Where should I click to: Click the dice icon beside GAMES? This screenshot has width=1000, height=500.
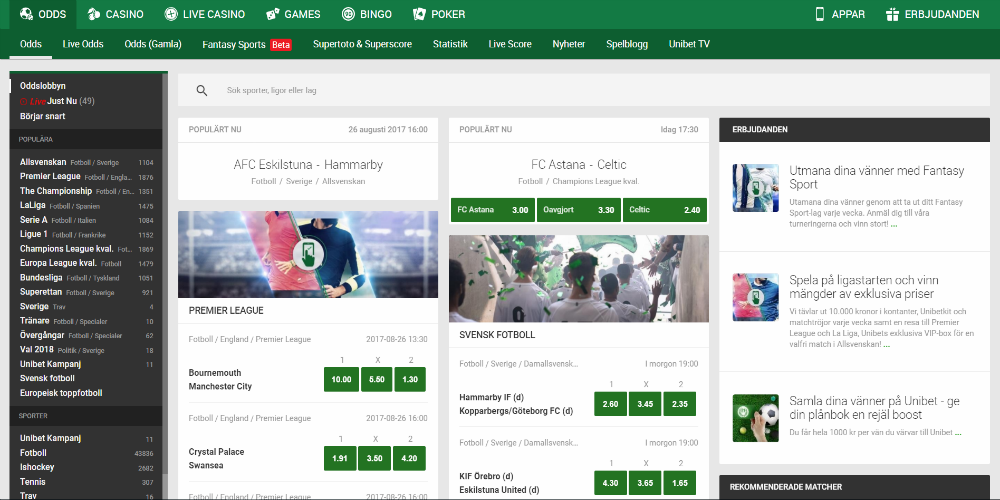click(x=273, y=14)
